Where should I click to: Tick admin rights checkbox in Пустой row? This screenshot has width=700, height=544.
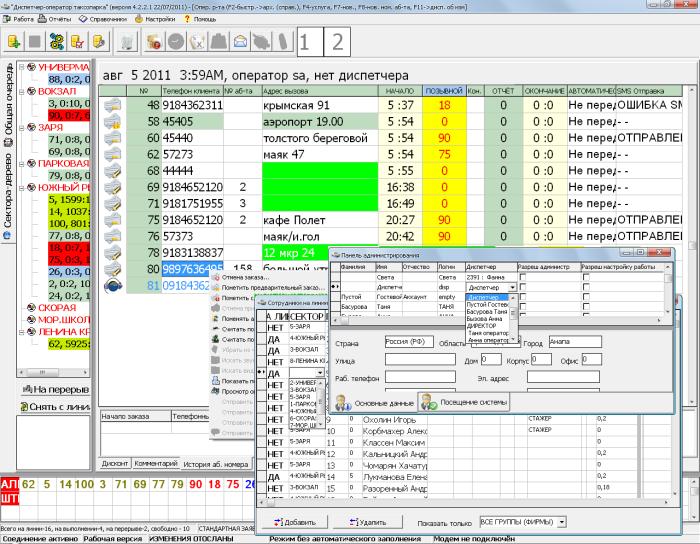[x=524, y=297]
